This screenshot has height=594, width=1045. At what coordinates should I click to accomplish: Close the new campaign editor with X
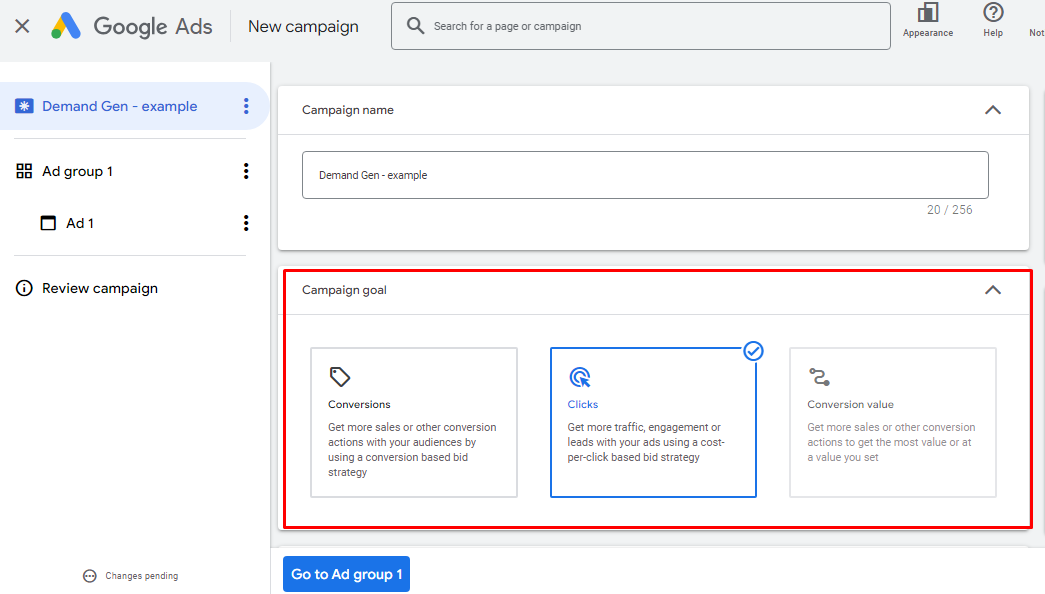[22, 26]
